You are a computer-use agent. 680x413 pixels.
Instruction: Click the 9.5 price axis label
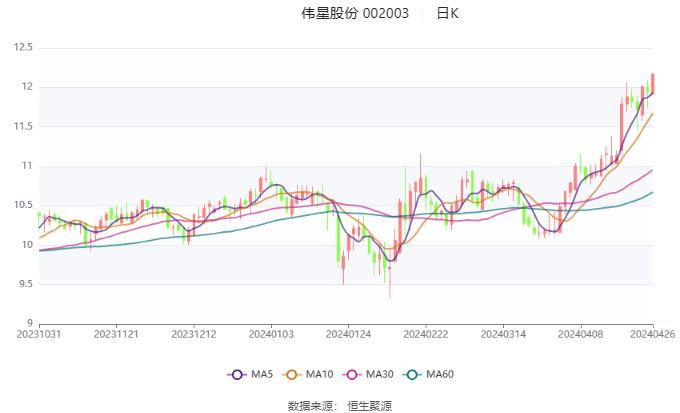(x=25, y=284)
